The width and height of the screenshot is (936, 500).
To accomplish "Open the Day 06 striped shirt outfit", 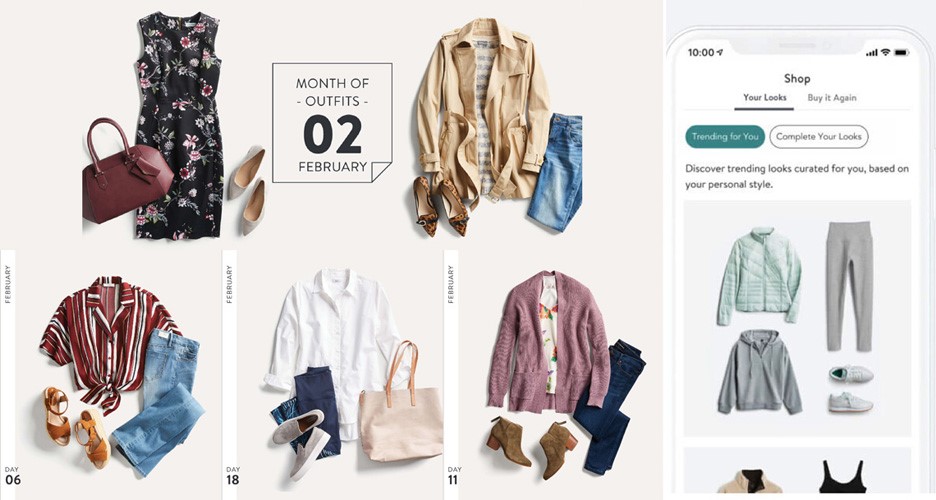I will tap(111, 375).
